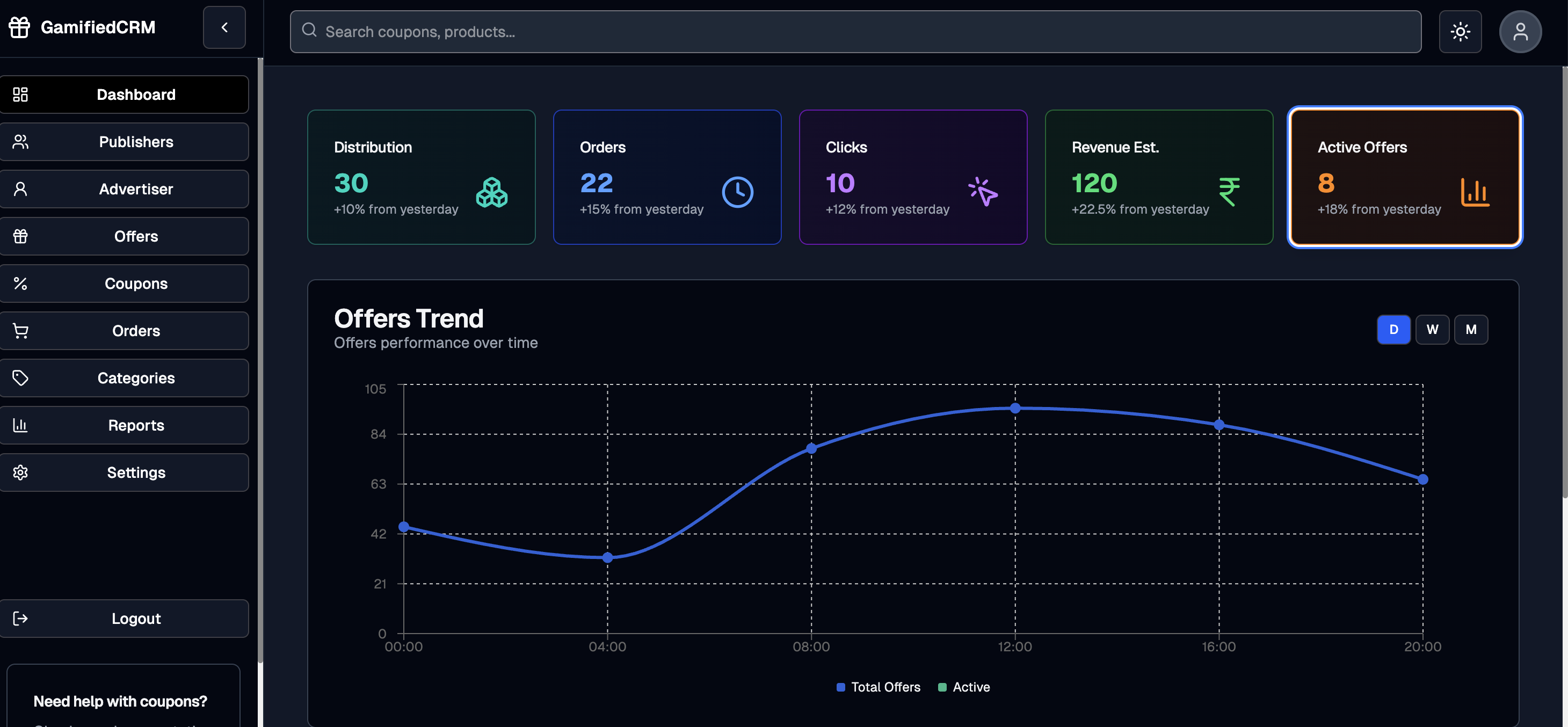Image resolution: width=1568 pixels, height=727 pixels.
Task: Click the Orders clock icon
Action: point(737,192)
